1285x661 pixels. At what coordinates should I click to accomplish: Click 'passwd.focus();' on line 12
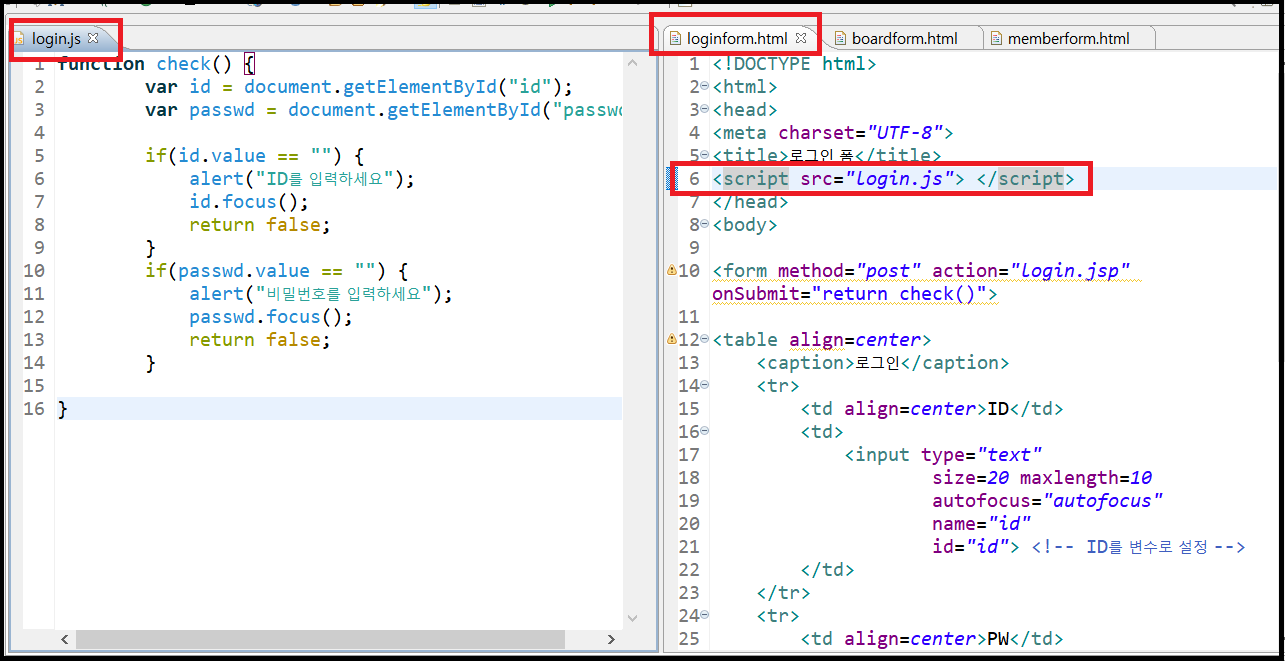coord(271,317)
